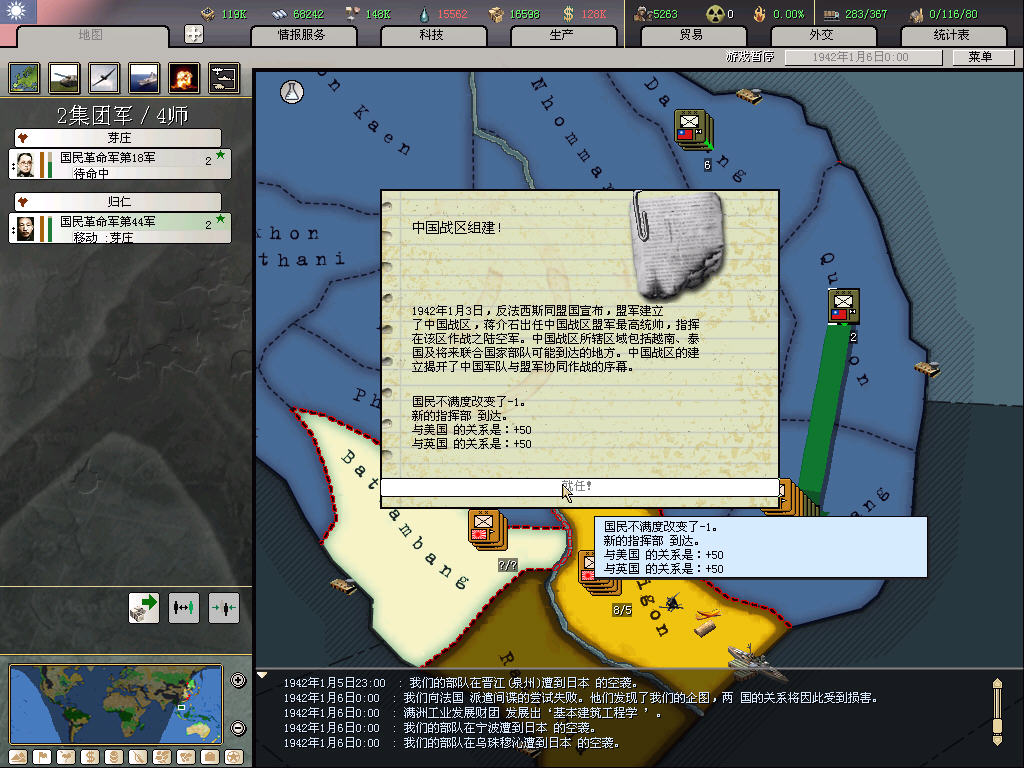Select province header 芽庄
Image resolution: width=1024 pixels, height=768 pixels.
pyautogui.click(x=118, y=138)
